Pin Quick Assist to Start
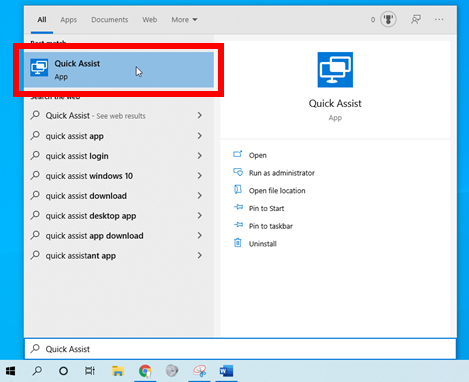 click(x=266, y=208)
